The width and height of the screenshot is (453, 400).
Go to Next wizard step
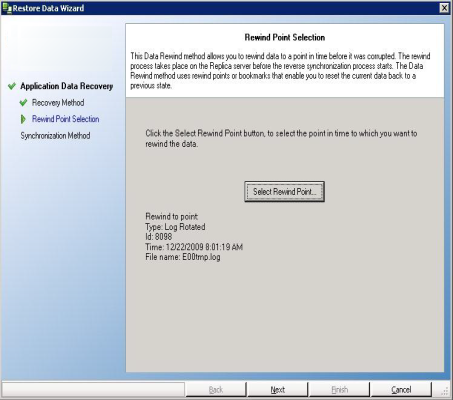point(277,390)
